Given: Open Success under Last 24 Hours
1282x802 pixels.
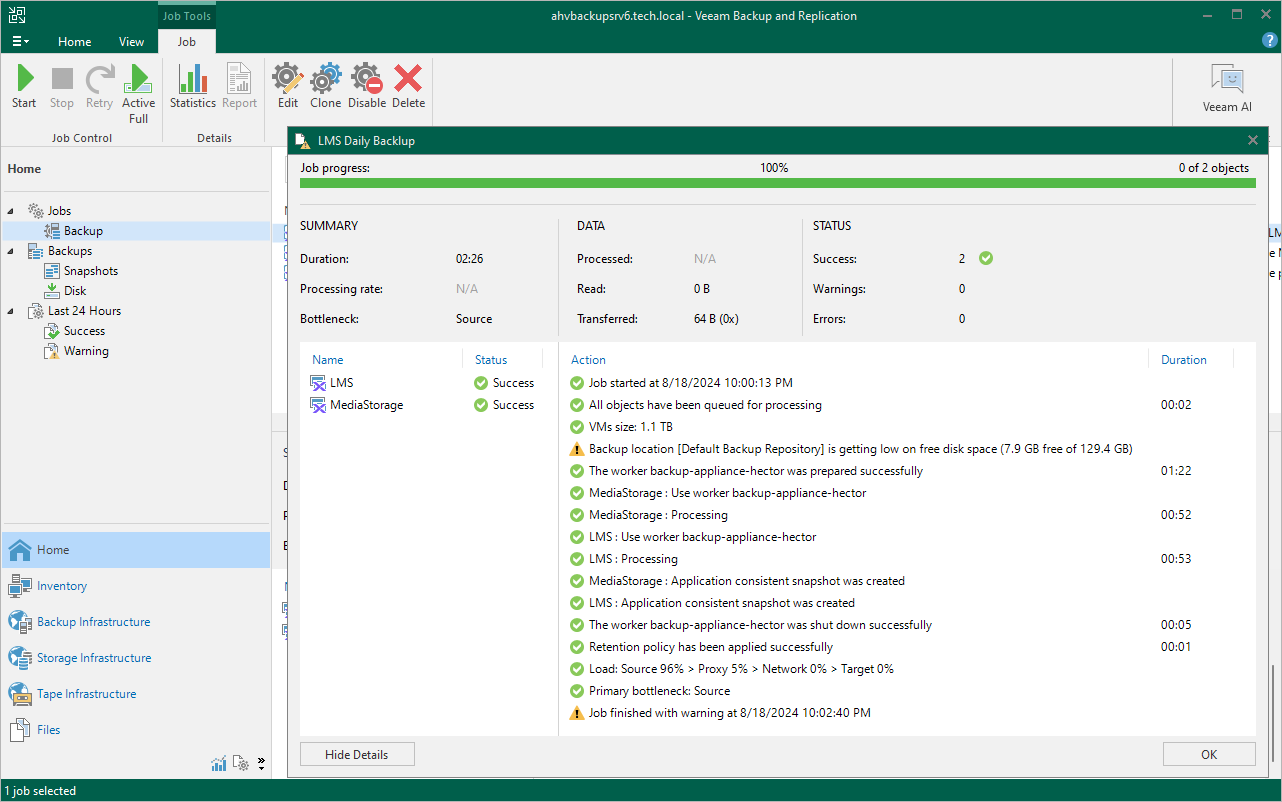Looking at the screenshot, I should point(84,331).
